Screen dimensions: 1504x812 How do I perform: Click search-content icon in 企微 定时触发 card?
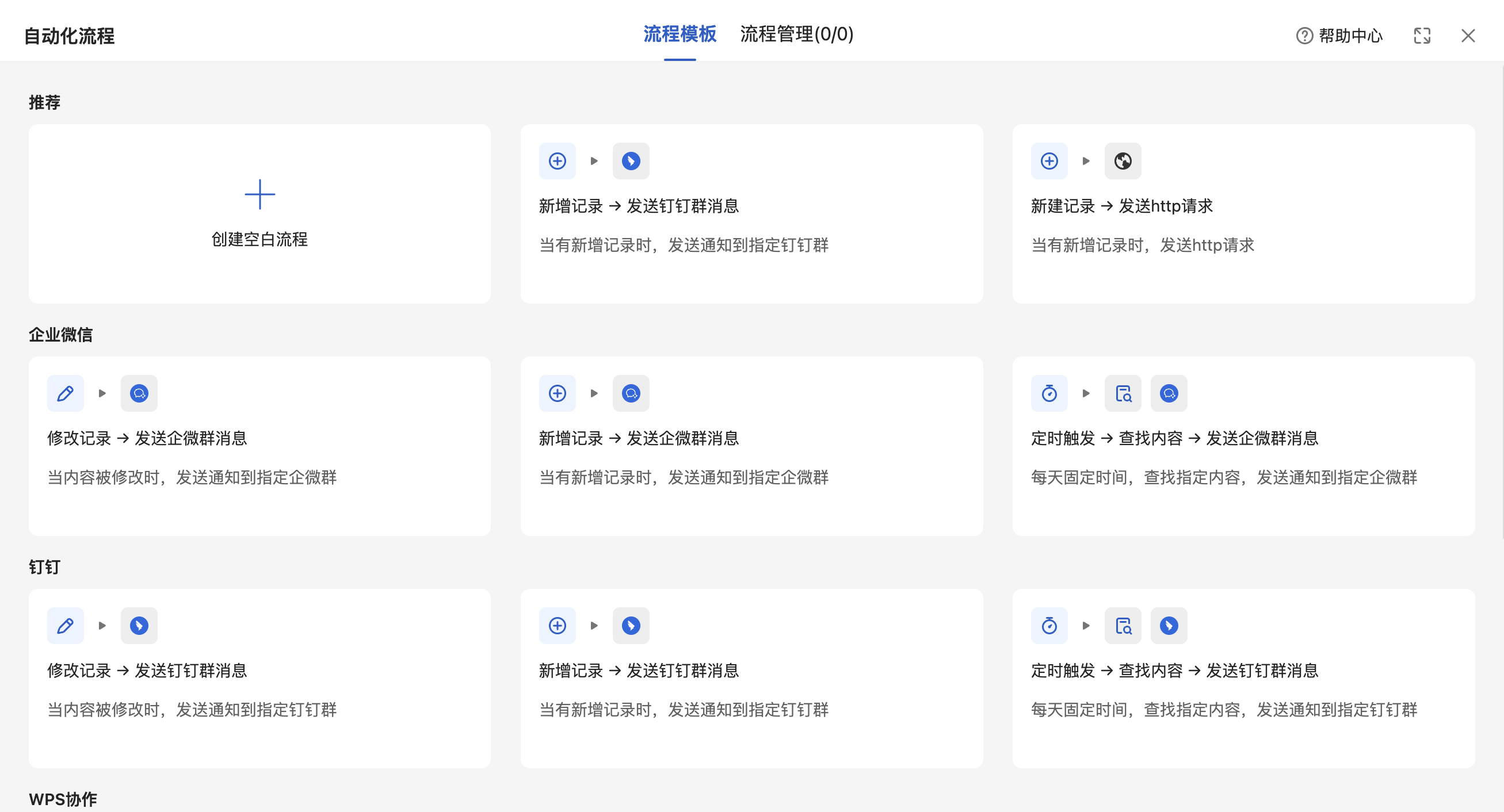[1123, 393]
